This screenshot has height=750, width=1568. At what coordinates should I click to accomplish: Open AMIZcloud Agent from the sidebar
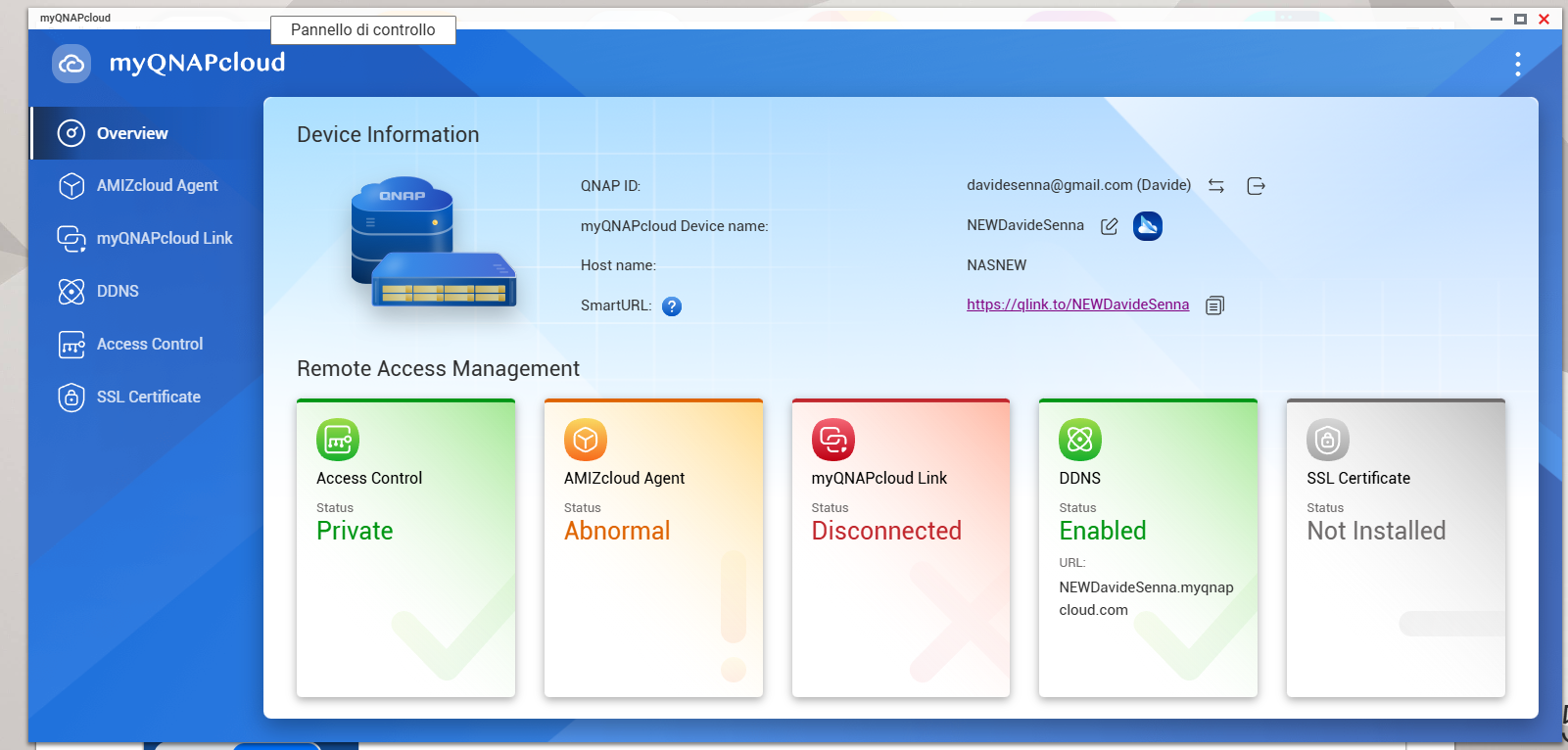click(157, 186)
